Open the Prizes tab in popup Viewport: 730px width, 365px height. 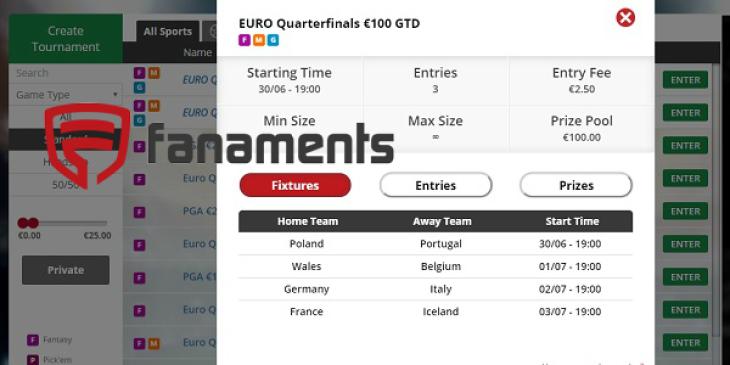[x=576, y=185]
